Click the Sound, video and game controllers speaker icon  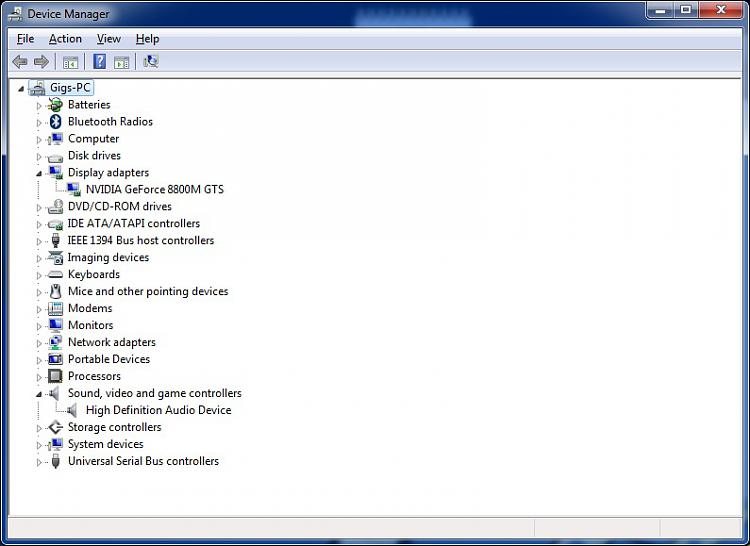(x=55, y=393)
